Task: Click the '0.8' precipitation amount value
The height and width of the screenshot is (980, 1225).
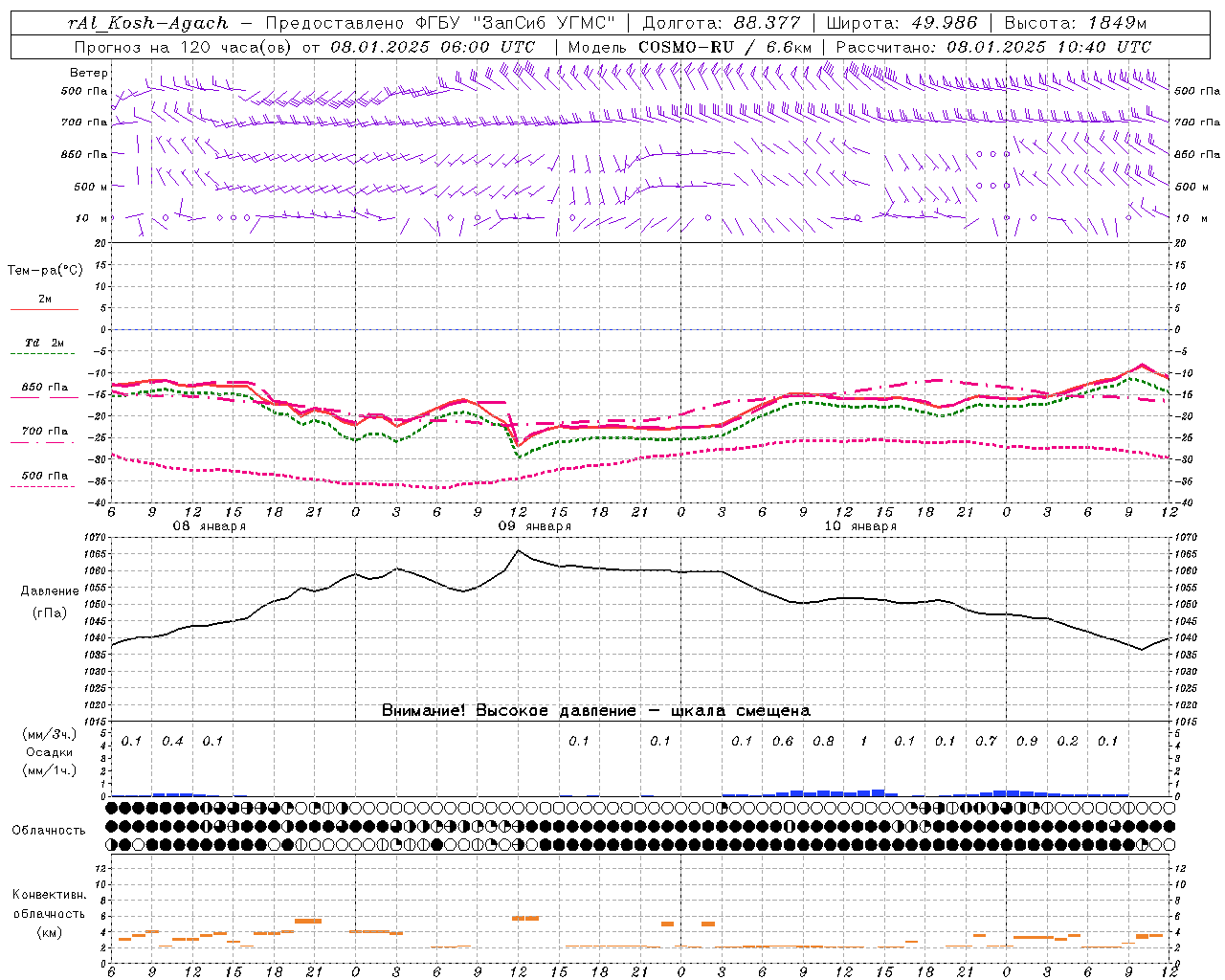Action: pyautogui.click(x=823, y=742)
